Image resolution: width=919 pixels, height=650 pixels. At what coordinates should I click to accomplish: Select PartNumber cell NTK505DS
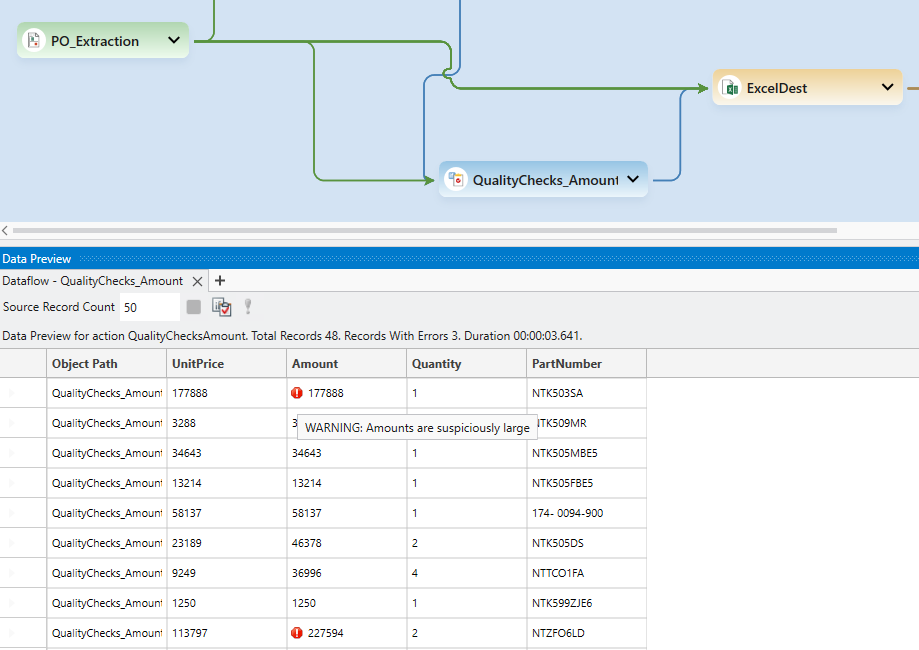pyautogui.click(x=587, y=543)
